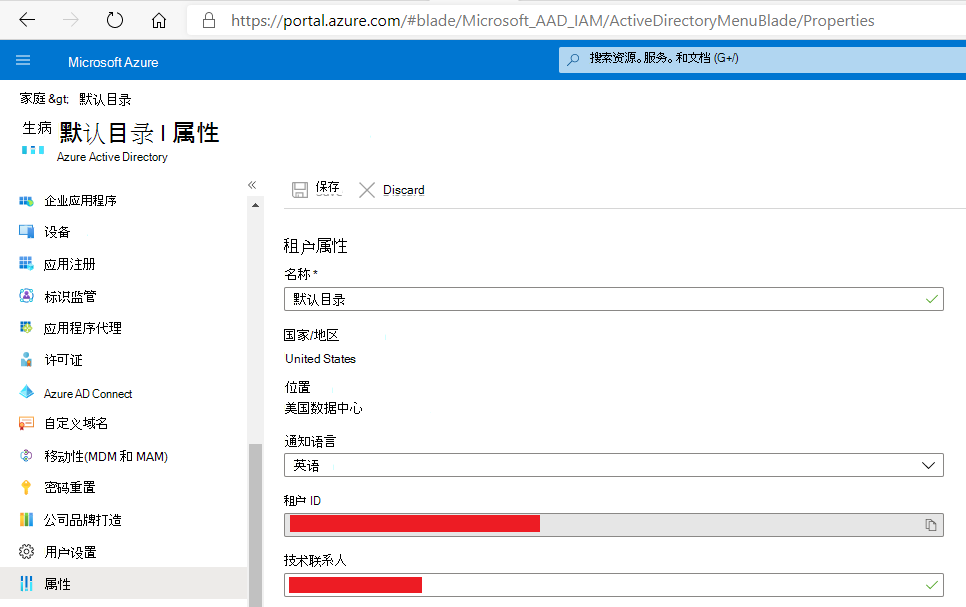Reload the page with the refresh icon

click(x=115, y=20)
